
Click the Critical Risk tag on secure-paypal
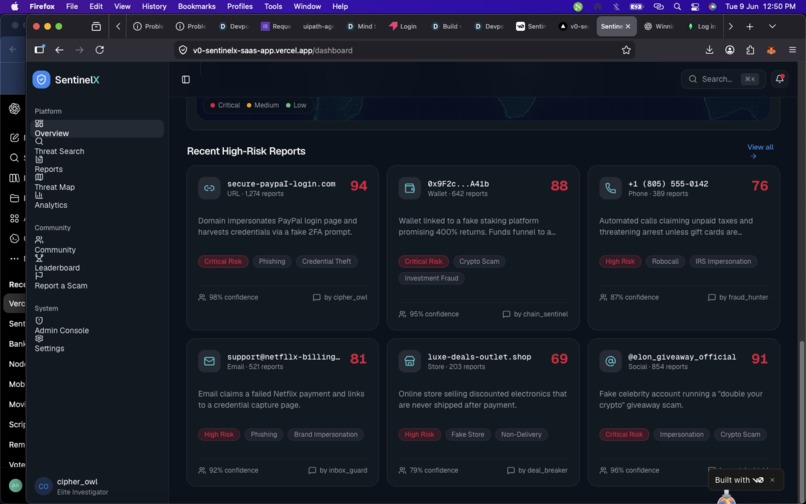(223, 261)
